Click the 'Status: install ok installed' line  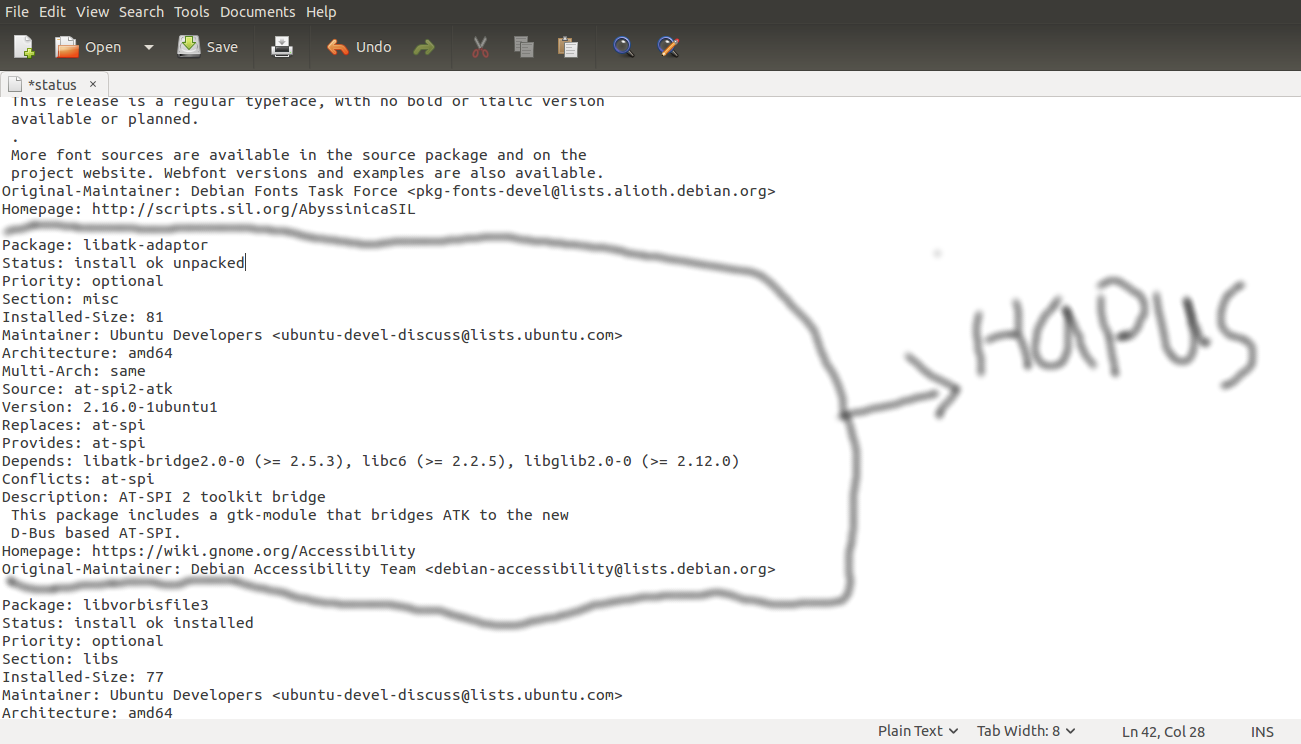[128, 623]
